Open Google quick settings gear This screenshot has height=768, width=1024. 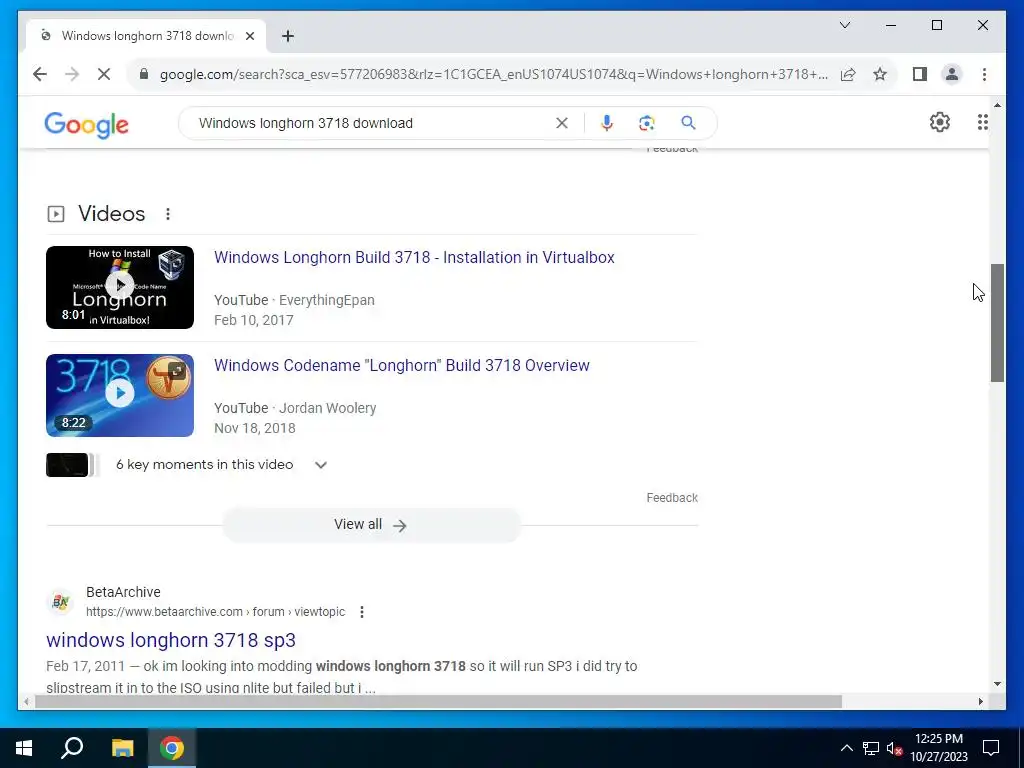[939, 122]
